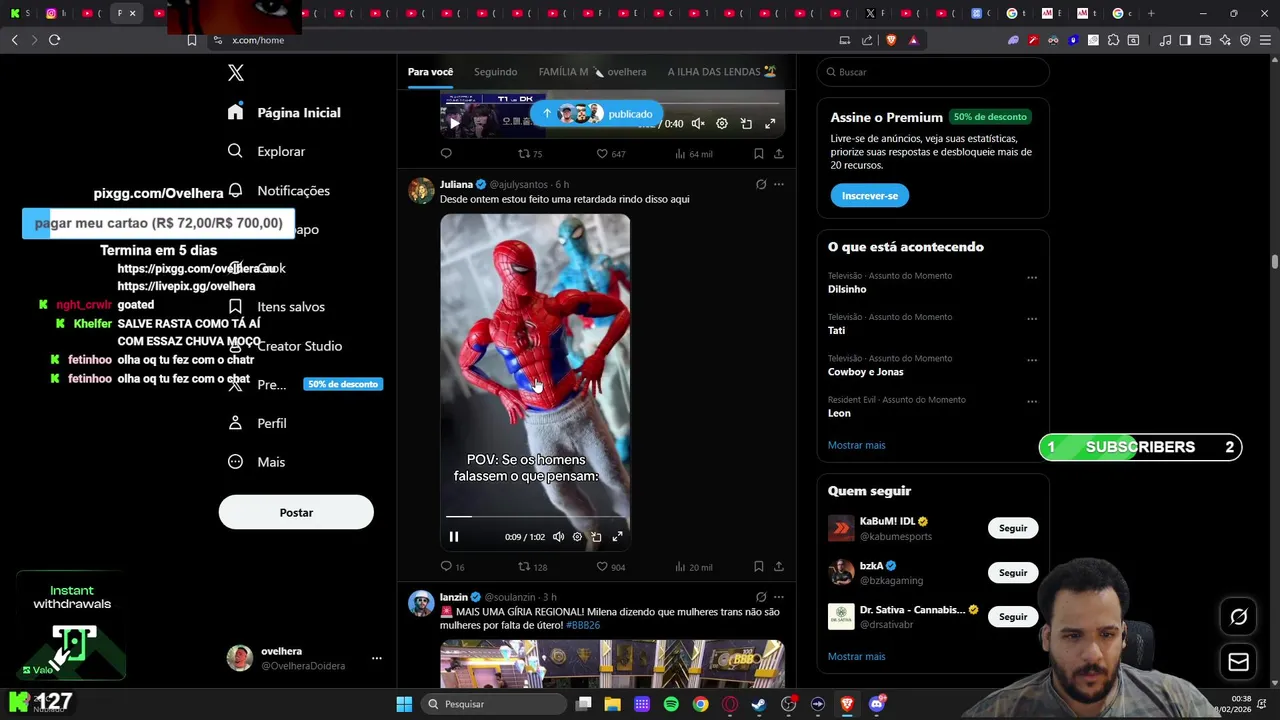Open more options on Ianzin's post
This screenshot has width=1280, height=720.
click(x=778, y=597)
